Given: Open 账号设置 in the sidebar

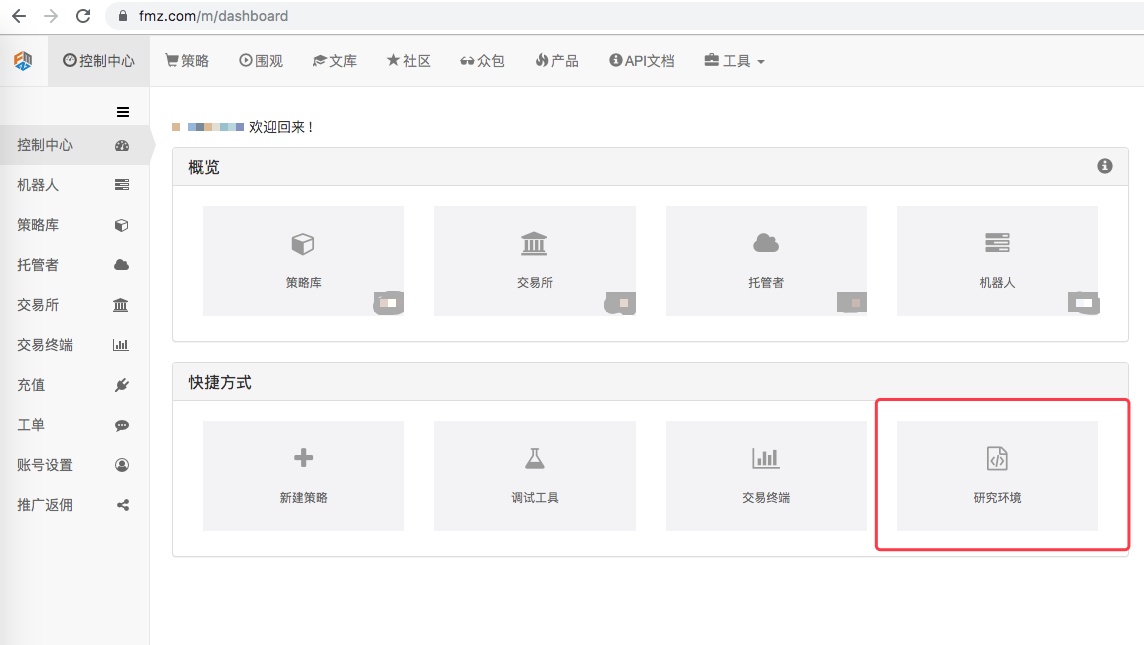Looking at the screenshot, I should coord(45,465).
